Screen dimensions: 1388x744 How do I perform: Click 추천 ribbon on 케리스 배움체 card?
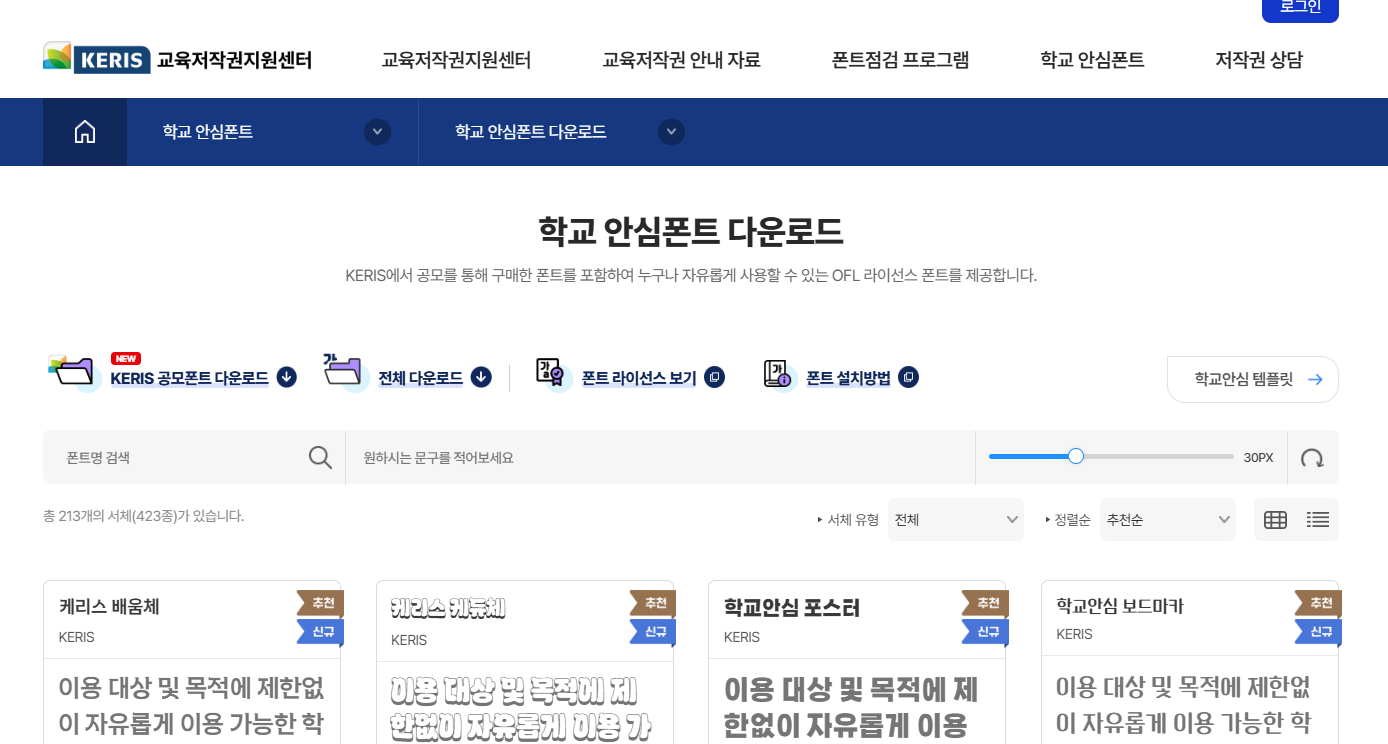(321, 603)
